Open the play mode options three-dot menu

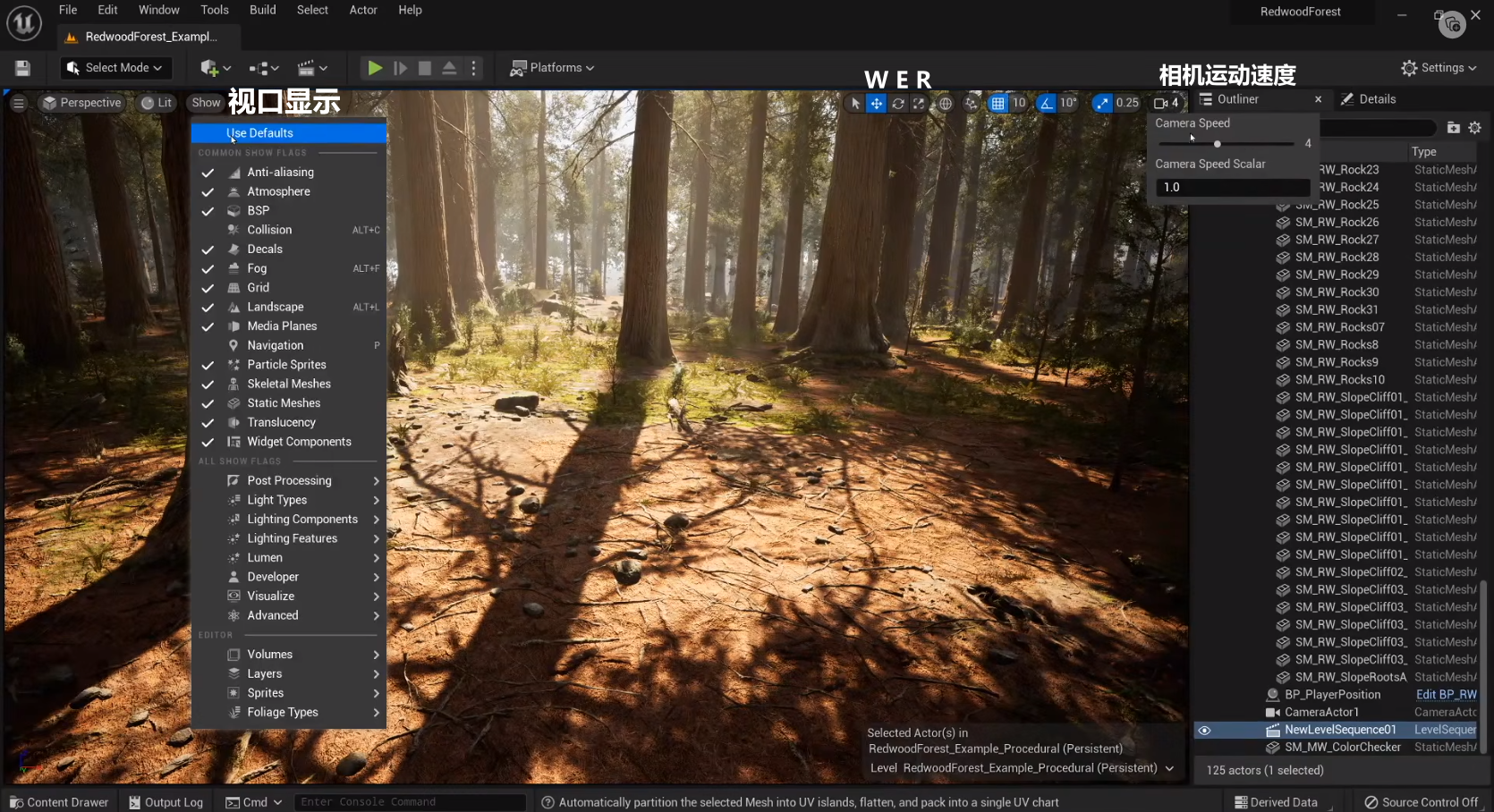click(x=474, y=68)
